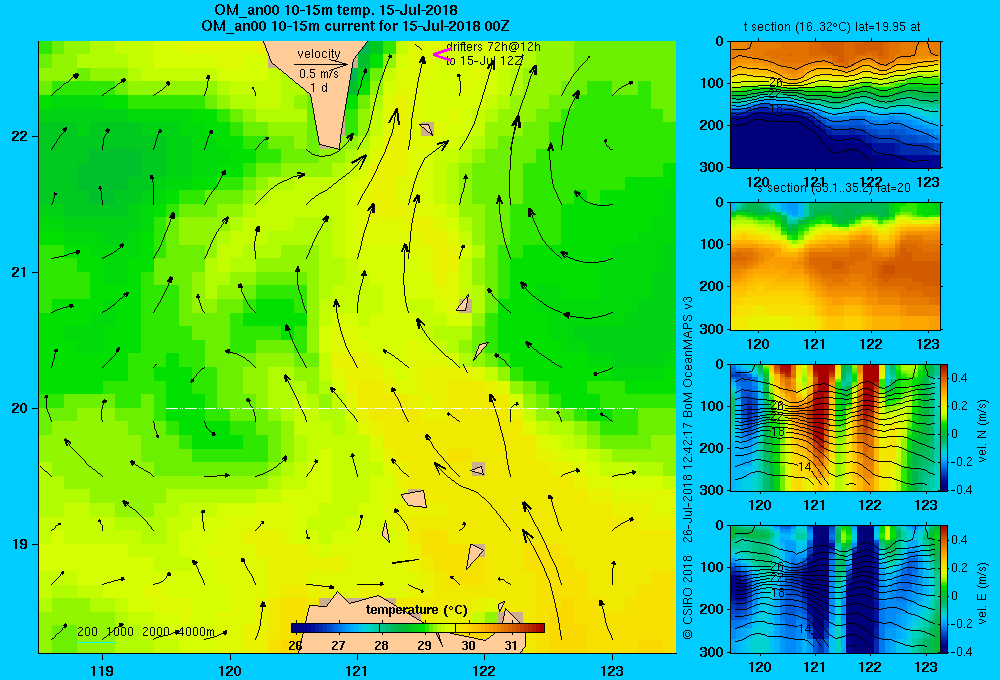
Task: Select the 'vel. N (m/s)' axis label
Action: coord(982,431)
